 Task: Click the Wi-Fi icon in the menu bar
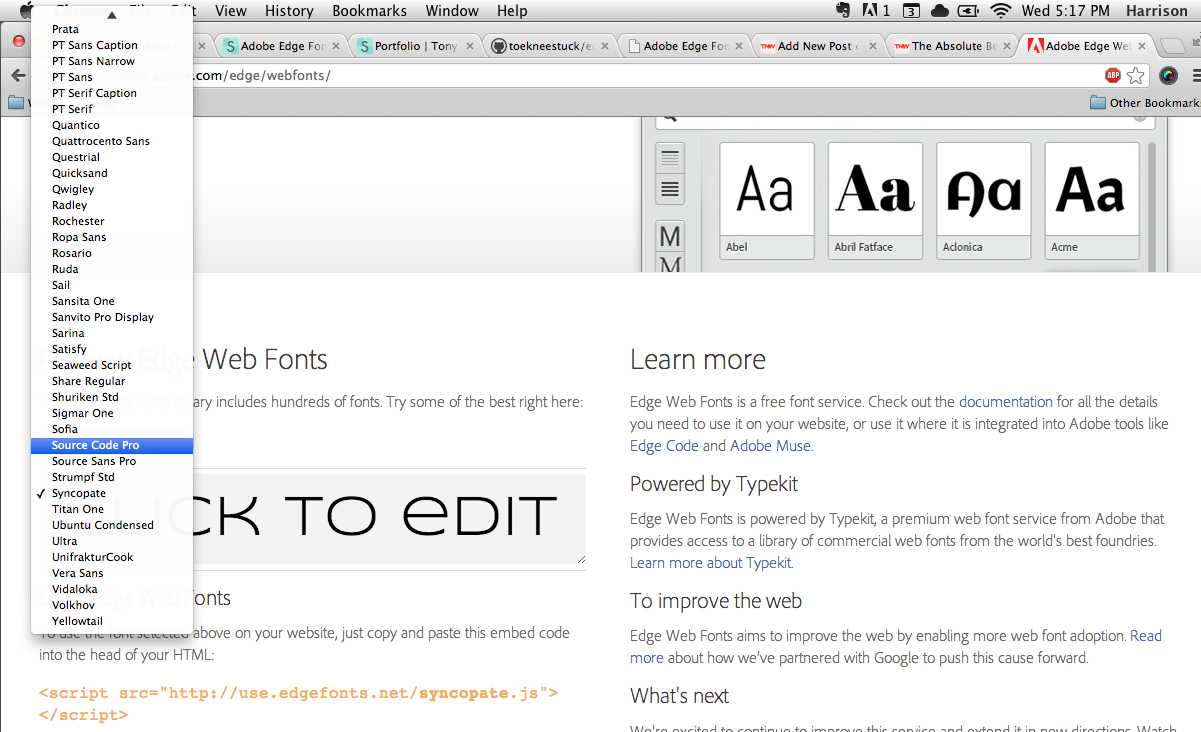click(1002, 11)
